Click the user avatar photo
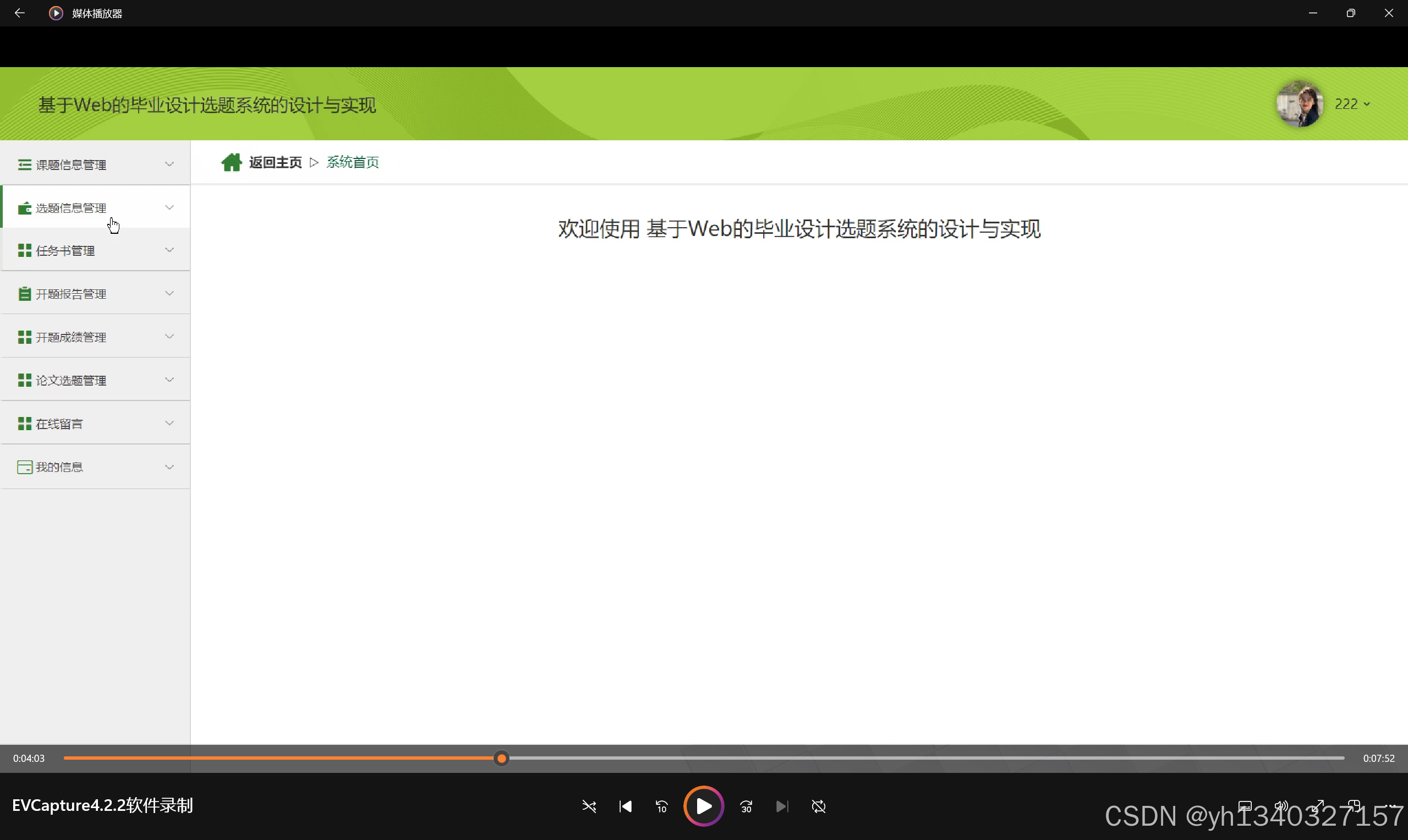 tap(1299, 104)
